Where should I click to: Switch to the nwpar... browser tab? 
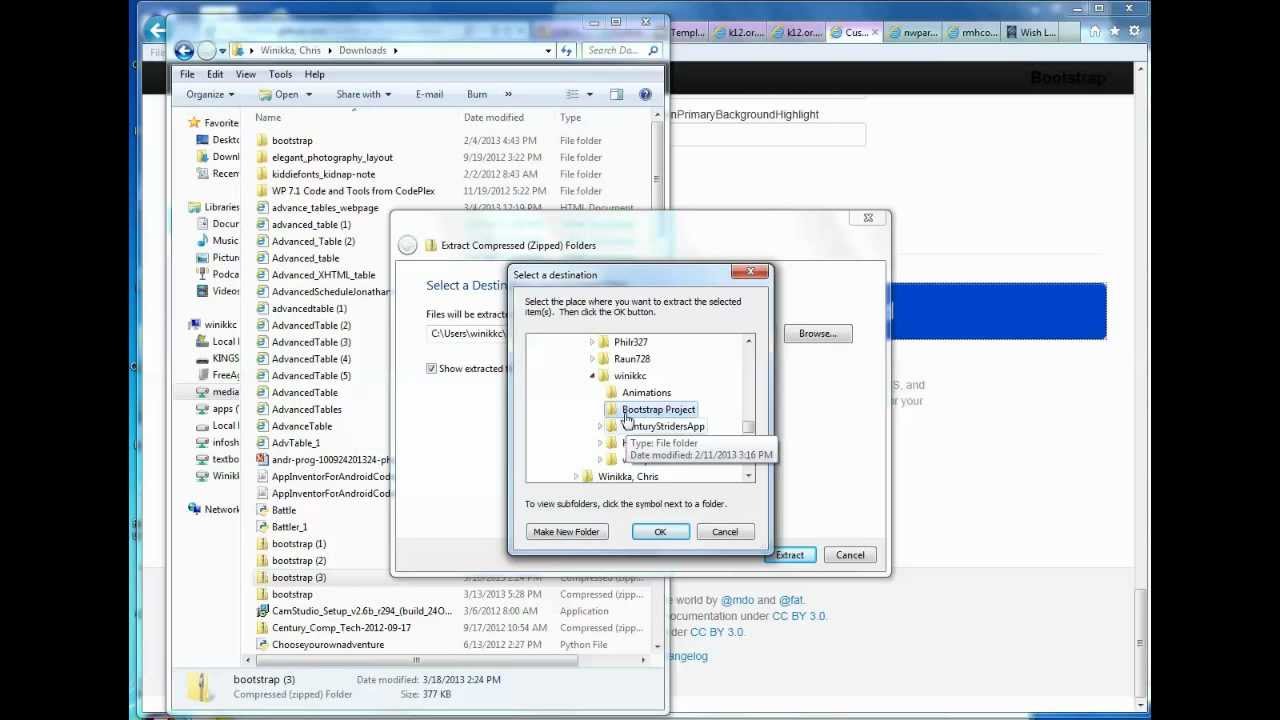click(913, 33)
